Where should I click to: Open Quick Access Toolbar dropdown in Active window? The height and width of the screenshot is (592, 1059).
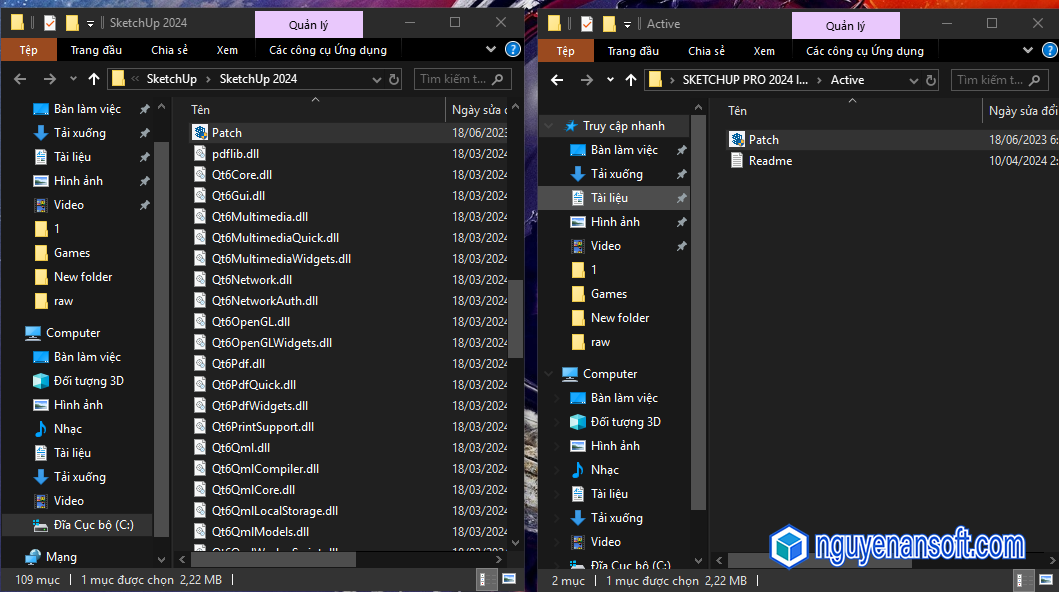click(627, 25)
